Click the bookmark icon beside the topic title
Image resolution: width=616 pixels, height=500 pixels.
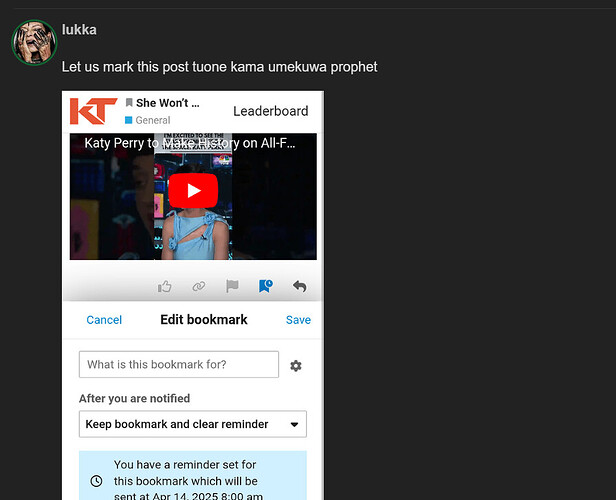(x=129, y=103)
